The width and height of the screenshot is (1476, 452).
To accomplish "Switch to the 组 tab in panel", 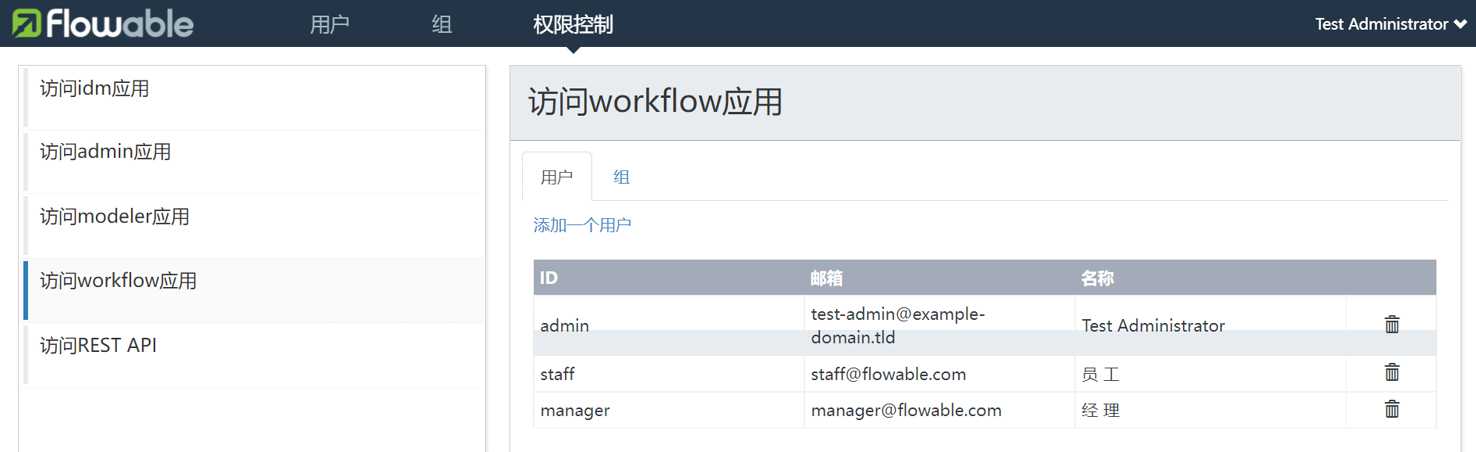I will pos(621,177).
